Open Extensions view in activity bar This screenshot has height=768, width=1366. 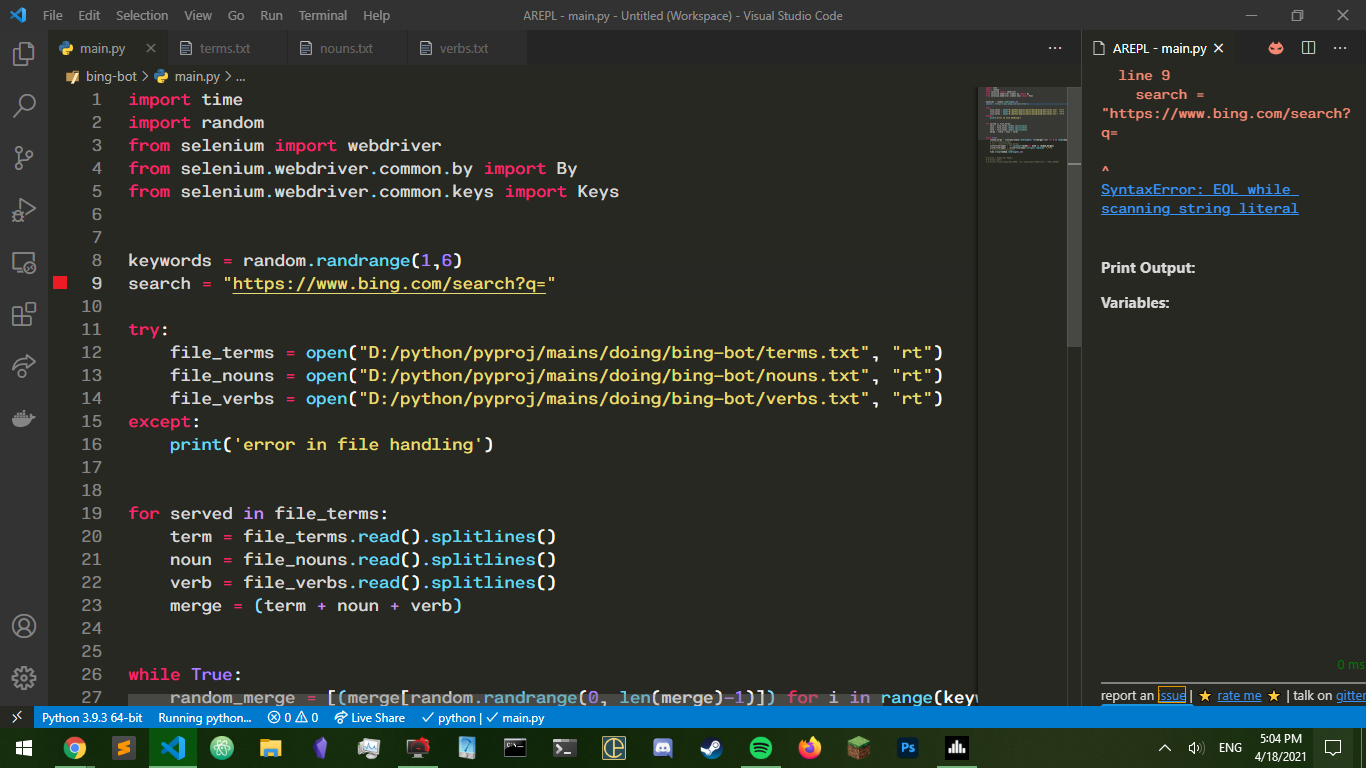(24, 314)
